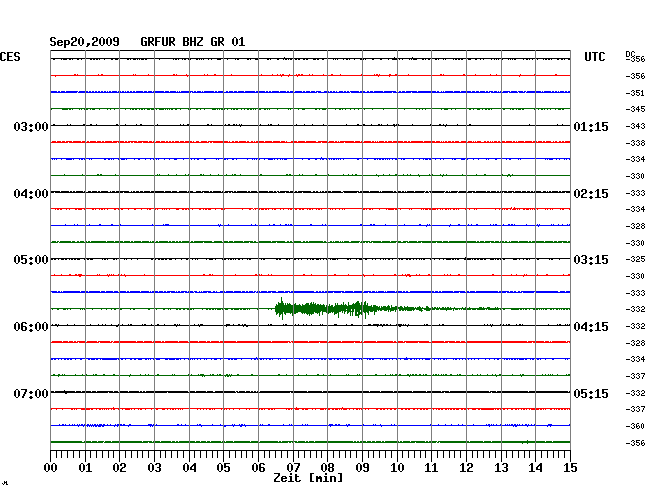Image resolution: width=650 pixels, height=494 pixels.
Task: Click the 01:15 UTC time label
Action: (591, 127)
